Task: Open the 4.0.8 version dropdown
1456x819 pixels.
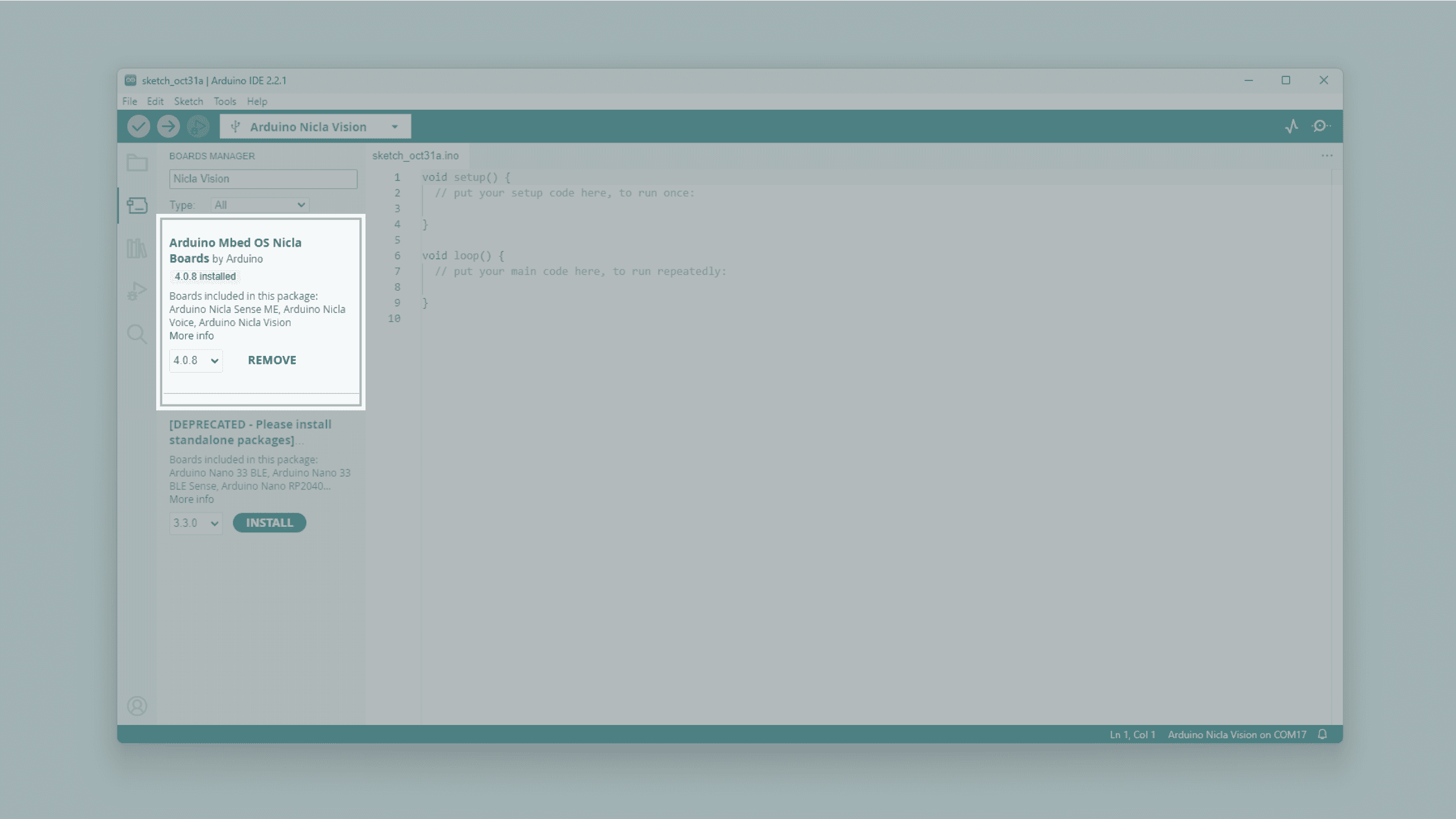Action: pyautogui.click(x=196, y=360)
